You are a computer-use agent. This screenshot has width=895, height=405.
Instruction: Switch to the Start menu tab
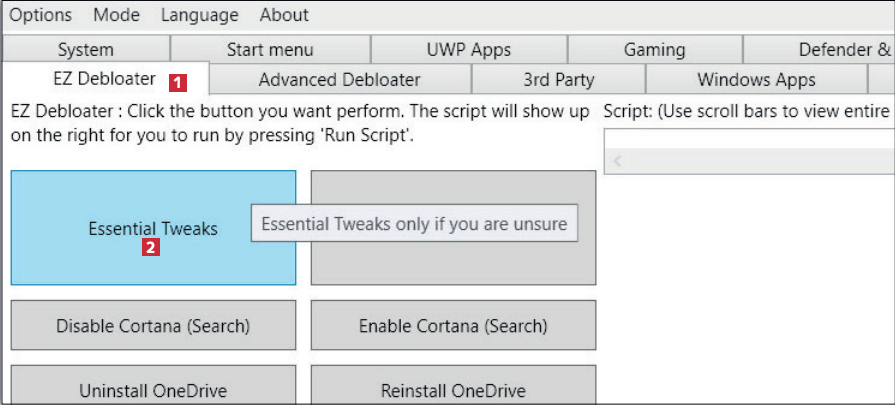270,49
